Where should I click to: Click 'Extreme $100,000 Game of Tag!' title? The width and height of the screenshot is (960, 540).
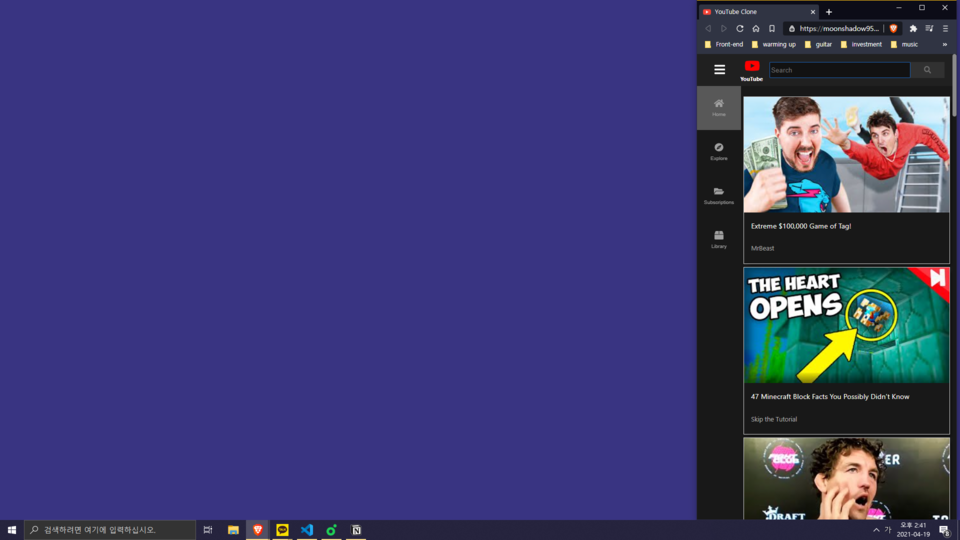point(801,226)
